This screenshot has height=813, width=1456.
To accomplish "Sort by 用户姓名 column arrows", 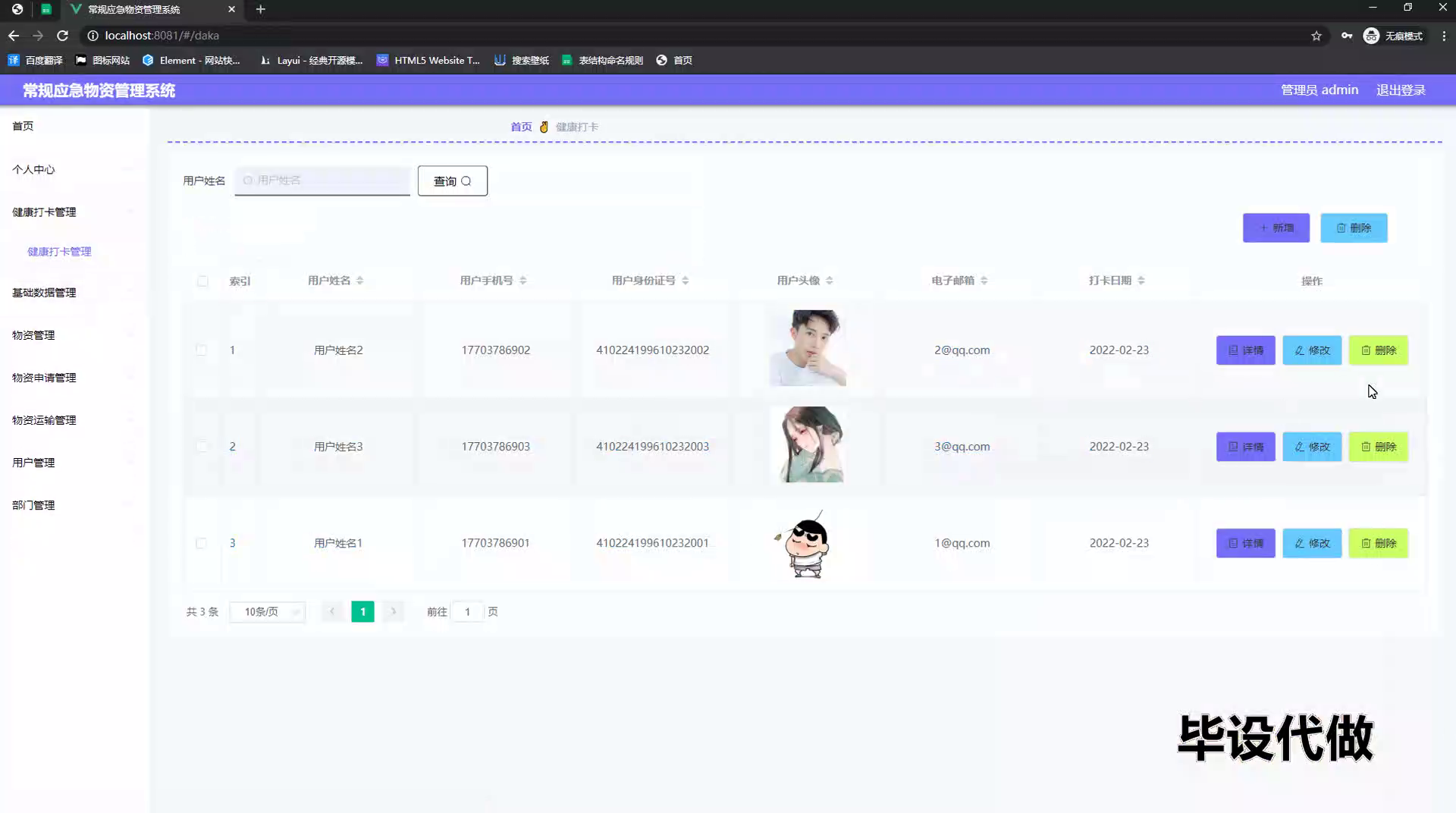I will 360,281.
